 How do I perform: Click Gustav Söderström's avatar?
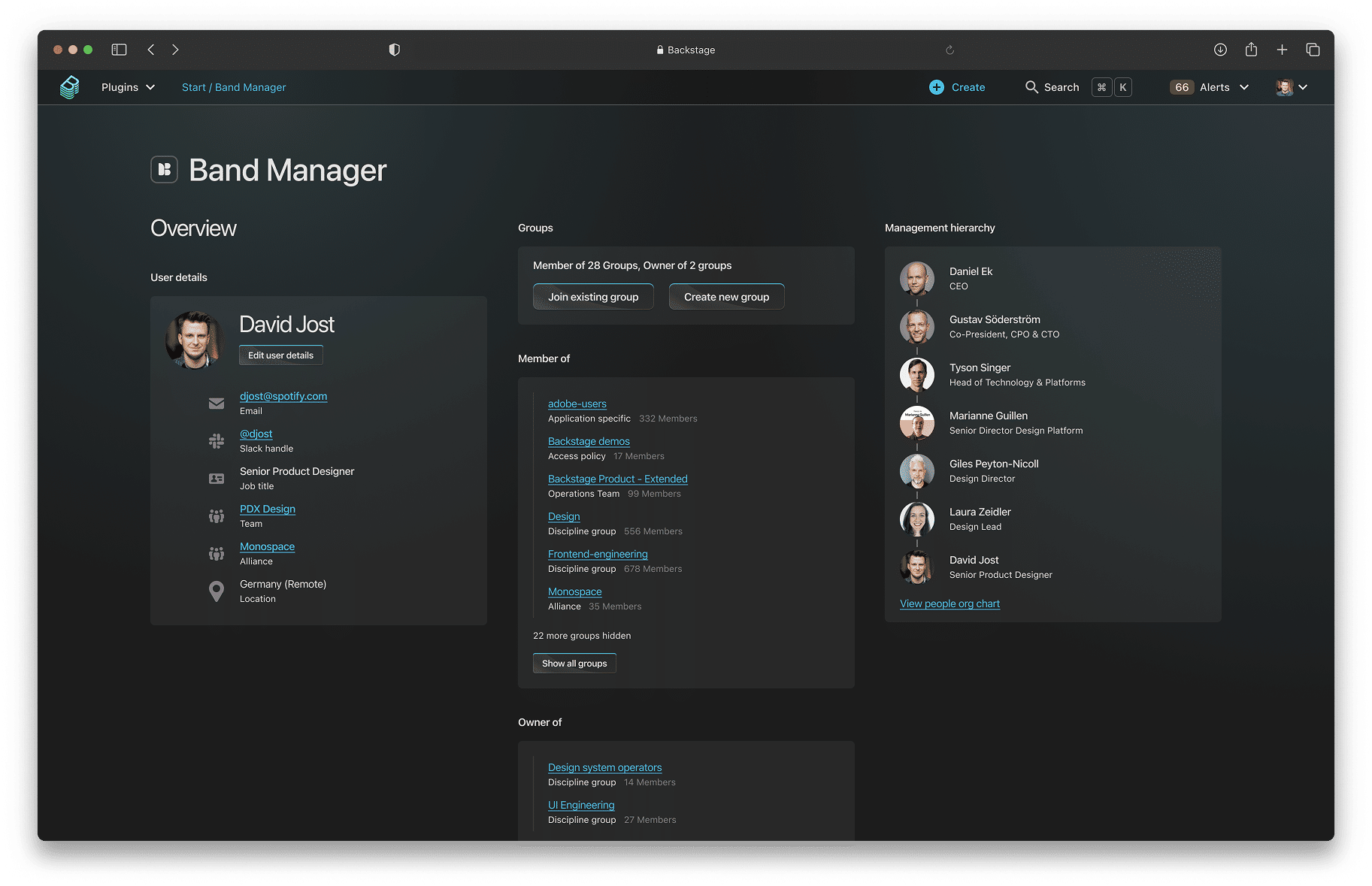pos(917,327)
